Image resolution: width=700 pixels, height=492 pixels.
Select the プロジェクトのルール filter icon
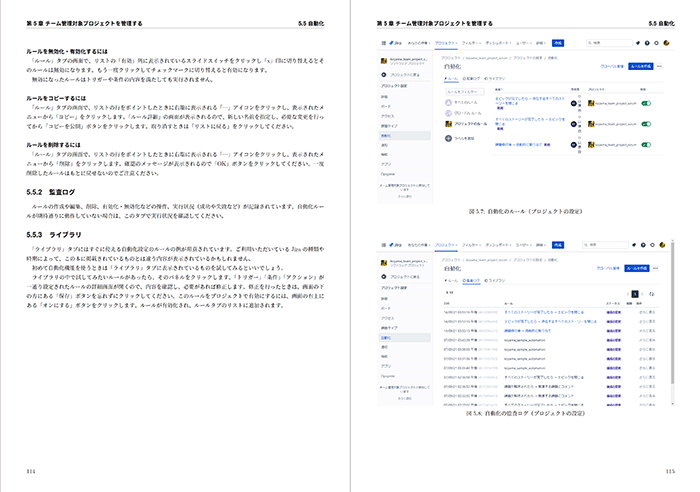click(448, 124)
